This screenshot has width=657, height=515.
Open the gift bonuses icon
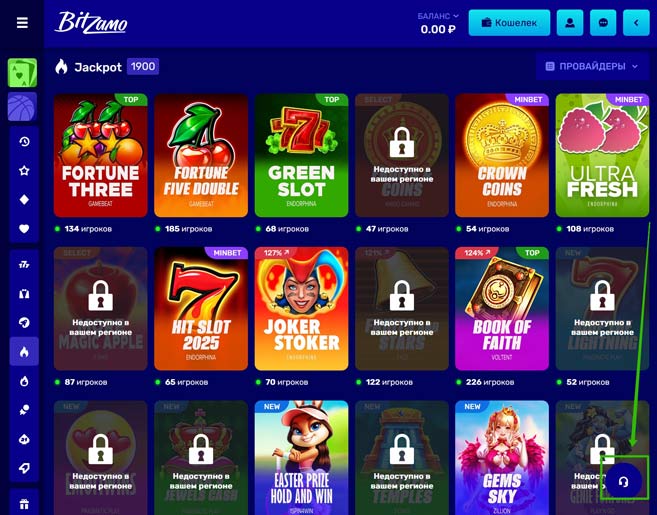tap(24, 503)
